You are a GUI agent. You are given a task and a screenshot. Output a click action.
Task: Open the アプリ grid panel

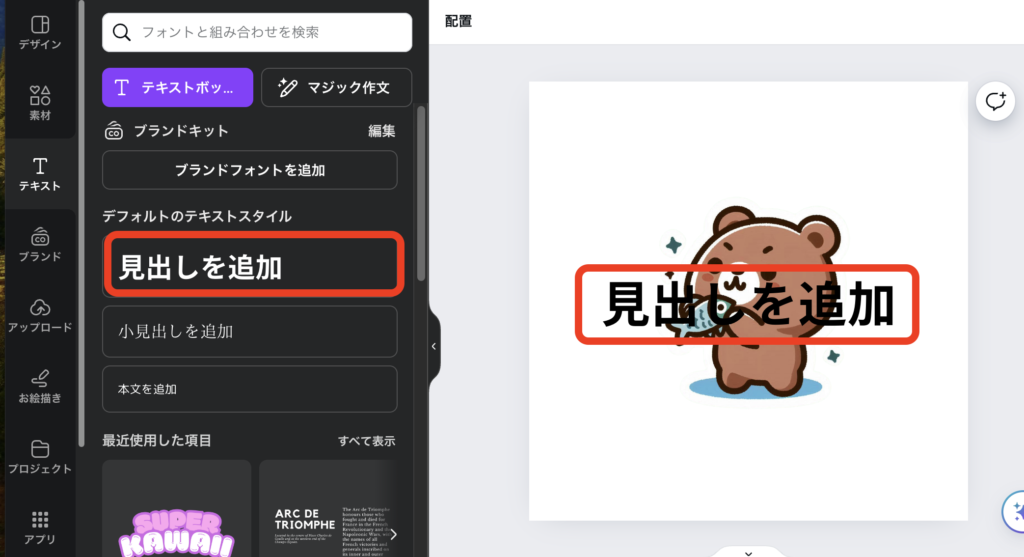pyautogui.click(x=40, y=528)
